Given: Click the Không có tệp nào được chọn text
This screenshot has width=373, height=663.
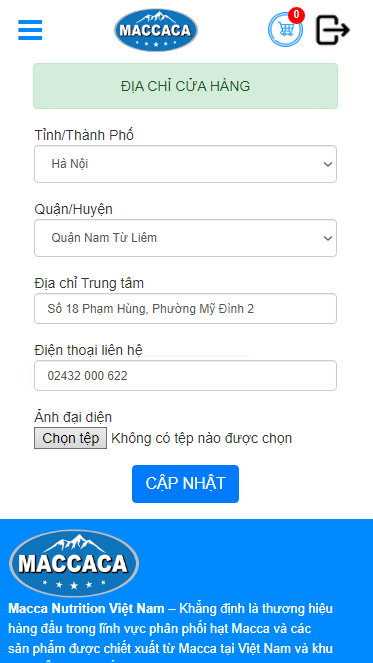Looking at the screenshot, I should pos(202,438).
